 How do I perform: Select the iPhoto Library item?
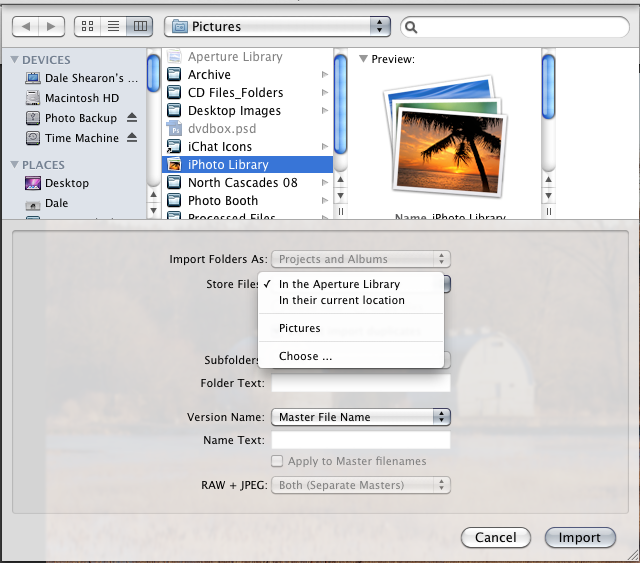pos(247,165)
